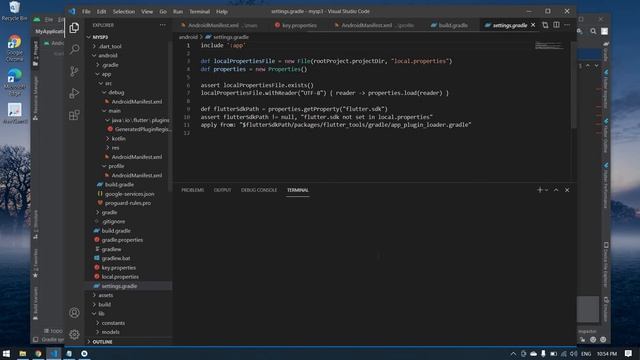640x360 pixels.
Task: Open Chrome from the taskbar
Action: [x=38, y=353]
